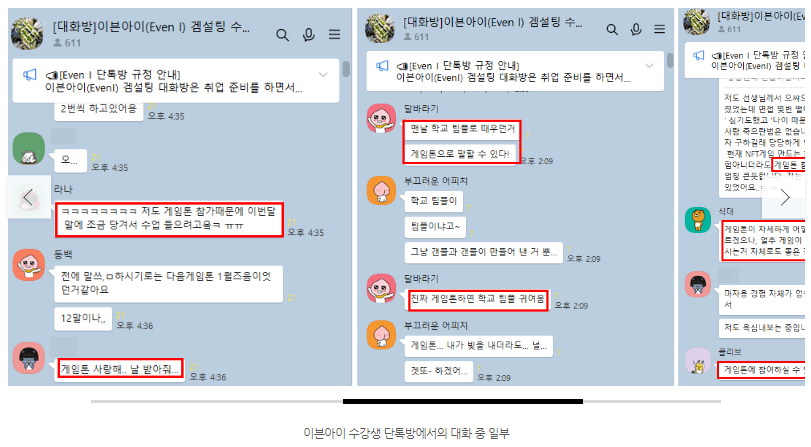Click 식대's green character avatar
The width and height of the screenshot is (811, 447).
coord(698,220)
